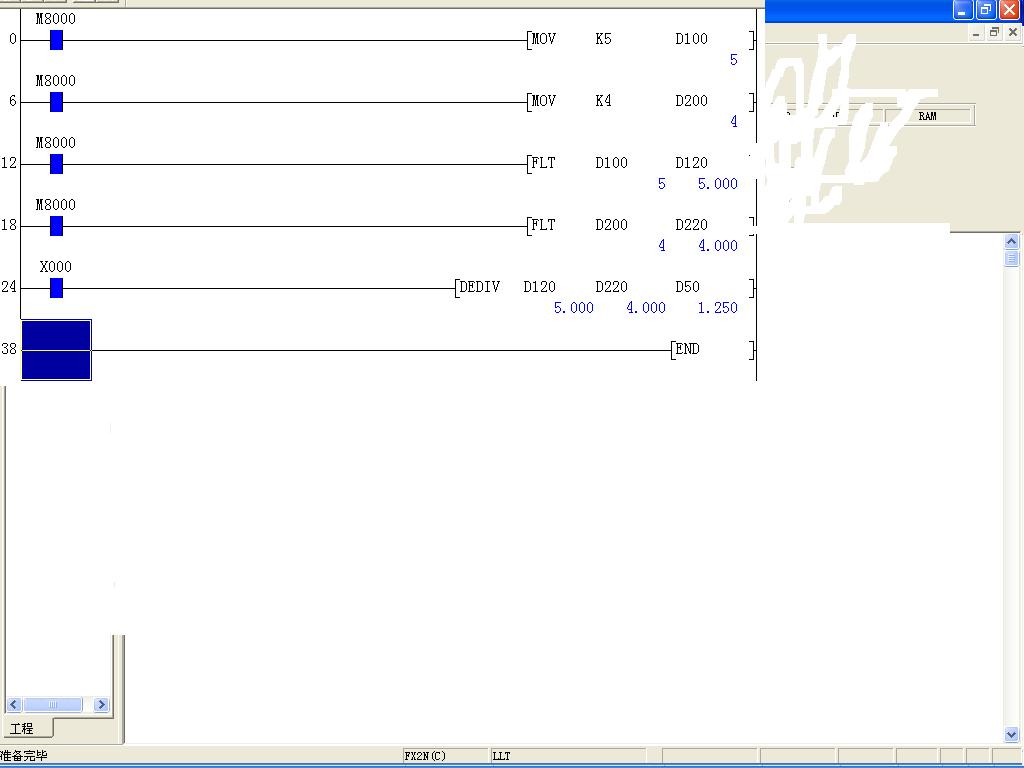Viewport: 1024px width, 768px height.
Task: Click the vertical scrollbar up arrow
Action: point(1011,242)
